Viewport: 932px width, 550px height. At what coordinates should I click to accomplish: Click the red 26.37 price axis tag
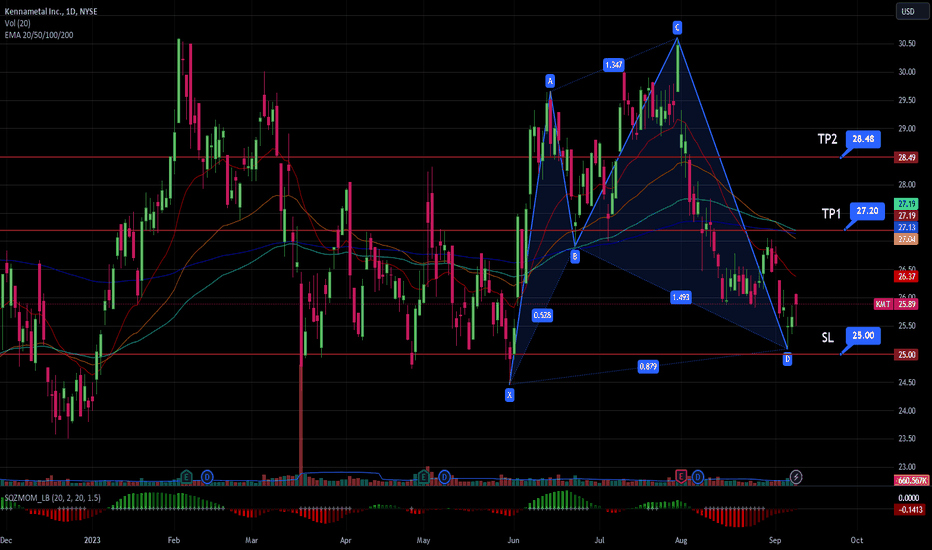(x=906, y=276)
